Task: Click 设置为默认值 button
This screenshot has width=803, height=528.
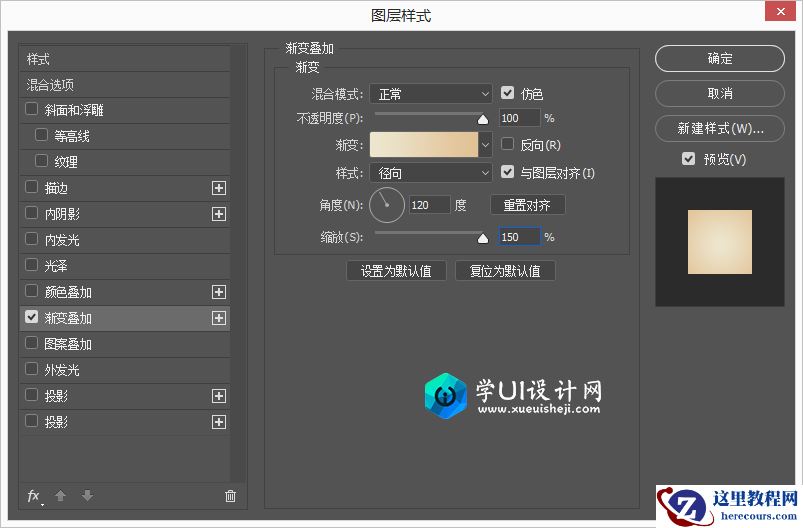Action: (x=396, y=271)
